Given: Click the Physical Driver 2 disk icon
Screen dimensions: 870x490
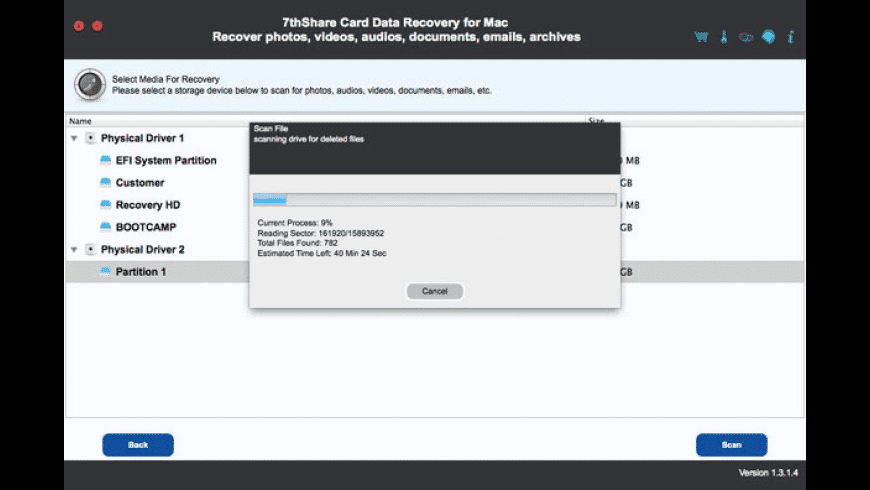Looking at the screenshot, I should point(90,250).
